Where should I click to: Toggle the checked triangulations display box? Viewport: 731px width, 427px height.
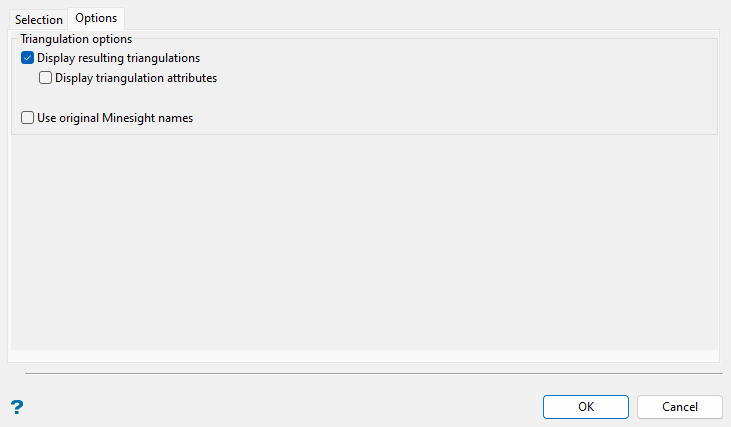pos(27,58)
